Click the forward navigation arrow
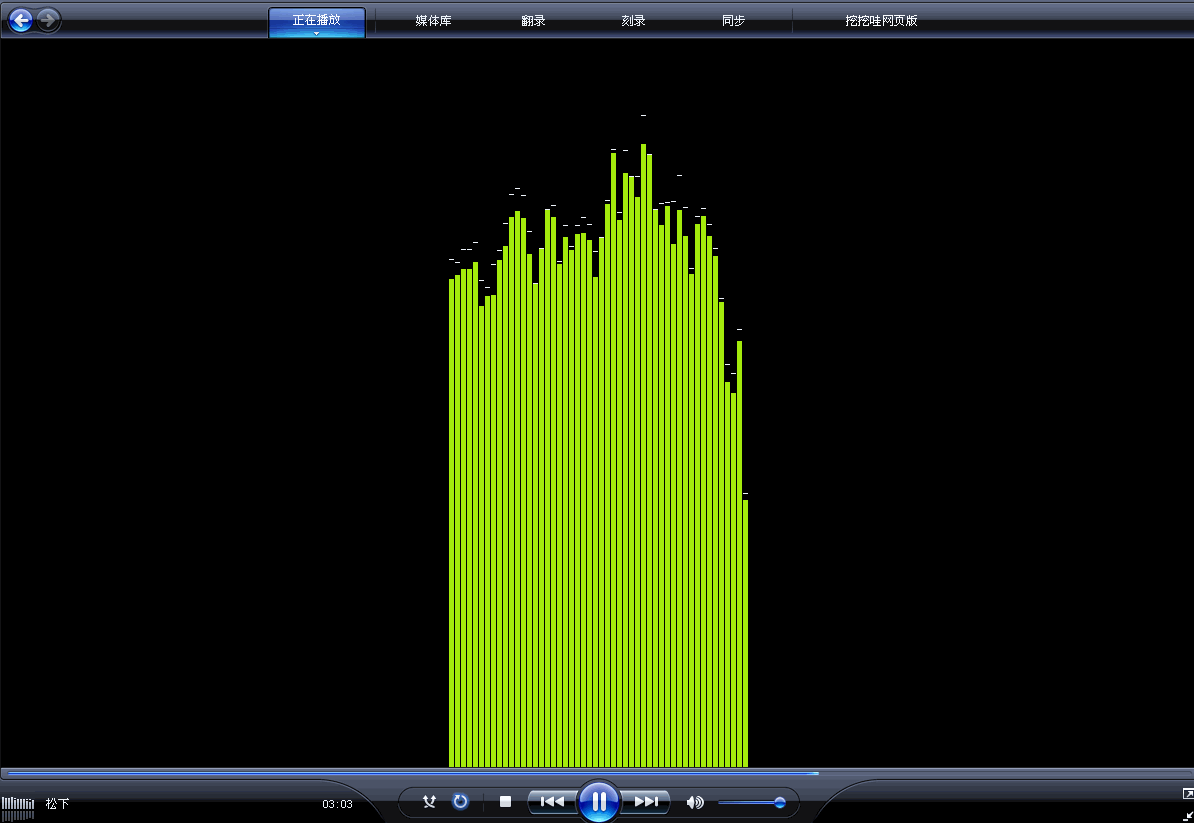This screenshot has width=1194, height=823. [x=48, y=20]
